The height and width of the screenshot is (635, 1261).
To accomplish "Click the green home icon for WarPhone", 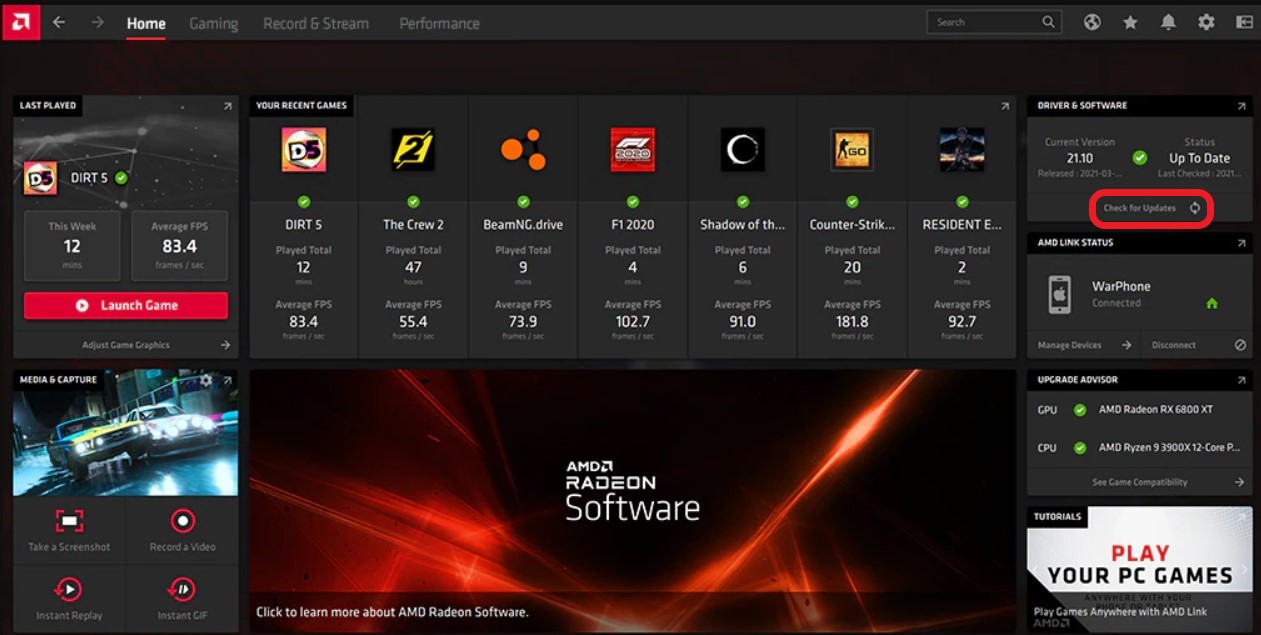I will click(x=1212, y=303).
